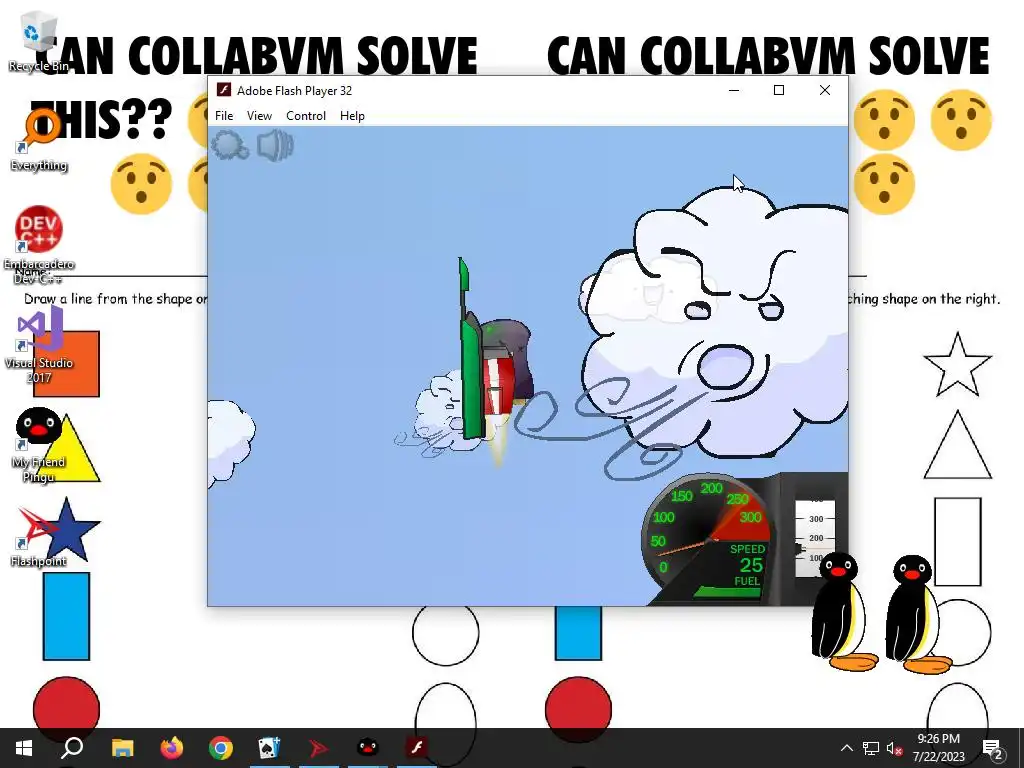The width and height of the screenshot is (1024, 768).
Task: Open the Everything search desktop shortcut
Action: coord(39,140)
